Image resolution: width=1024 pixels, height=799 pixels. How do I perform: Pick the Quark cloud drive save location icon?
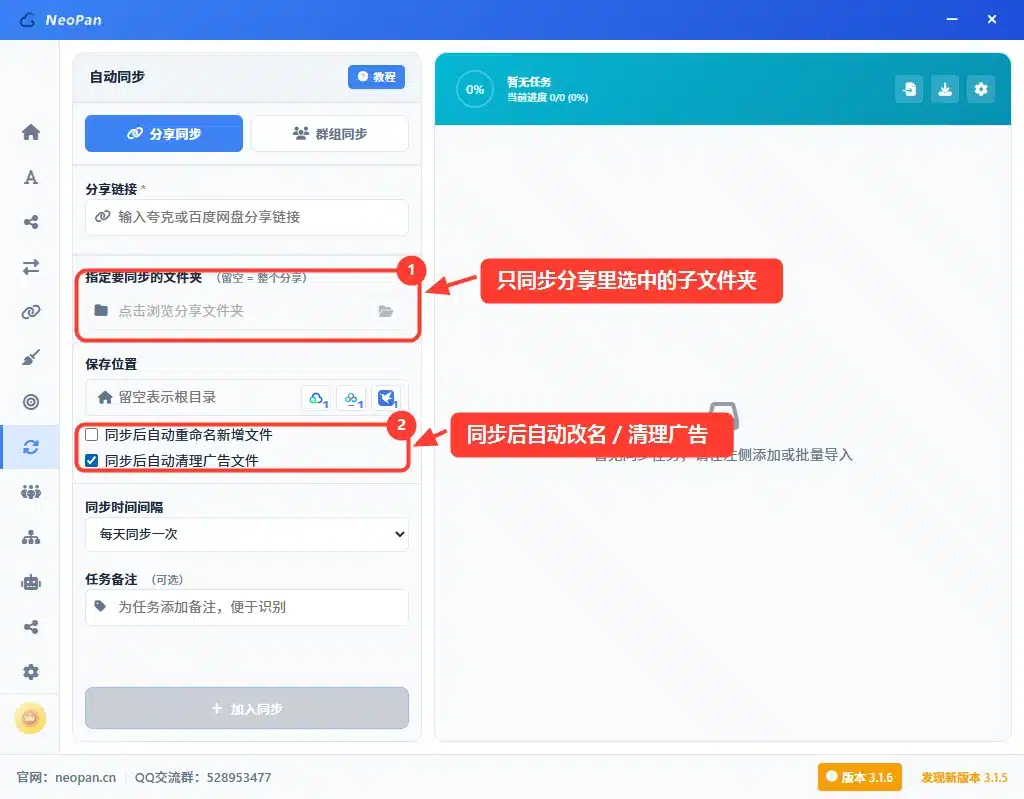(317, 398)
